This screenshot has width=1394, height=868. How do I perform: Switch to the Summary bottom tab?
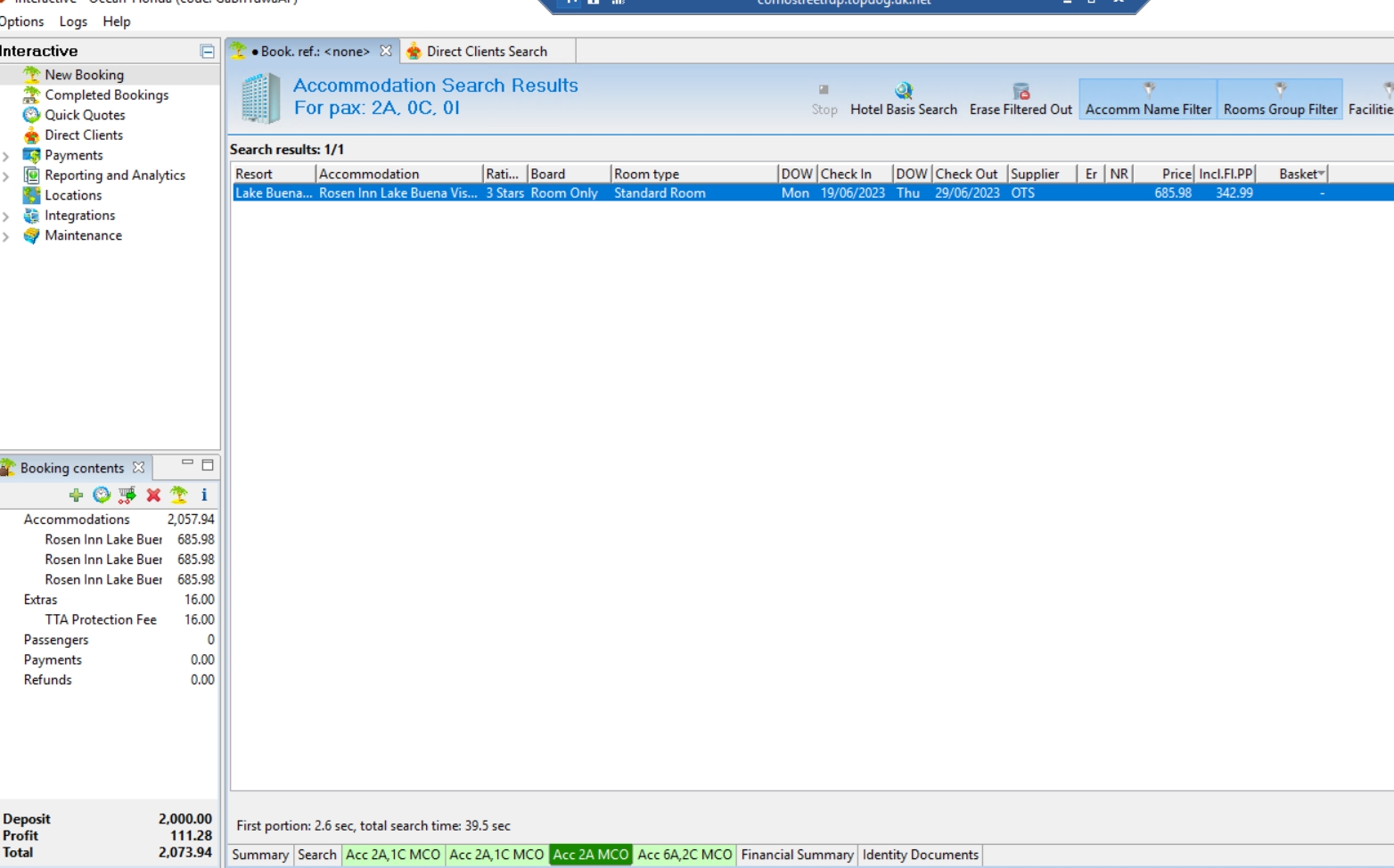tap(260, 855)
